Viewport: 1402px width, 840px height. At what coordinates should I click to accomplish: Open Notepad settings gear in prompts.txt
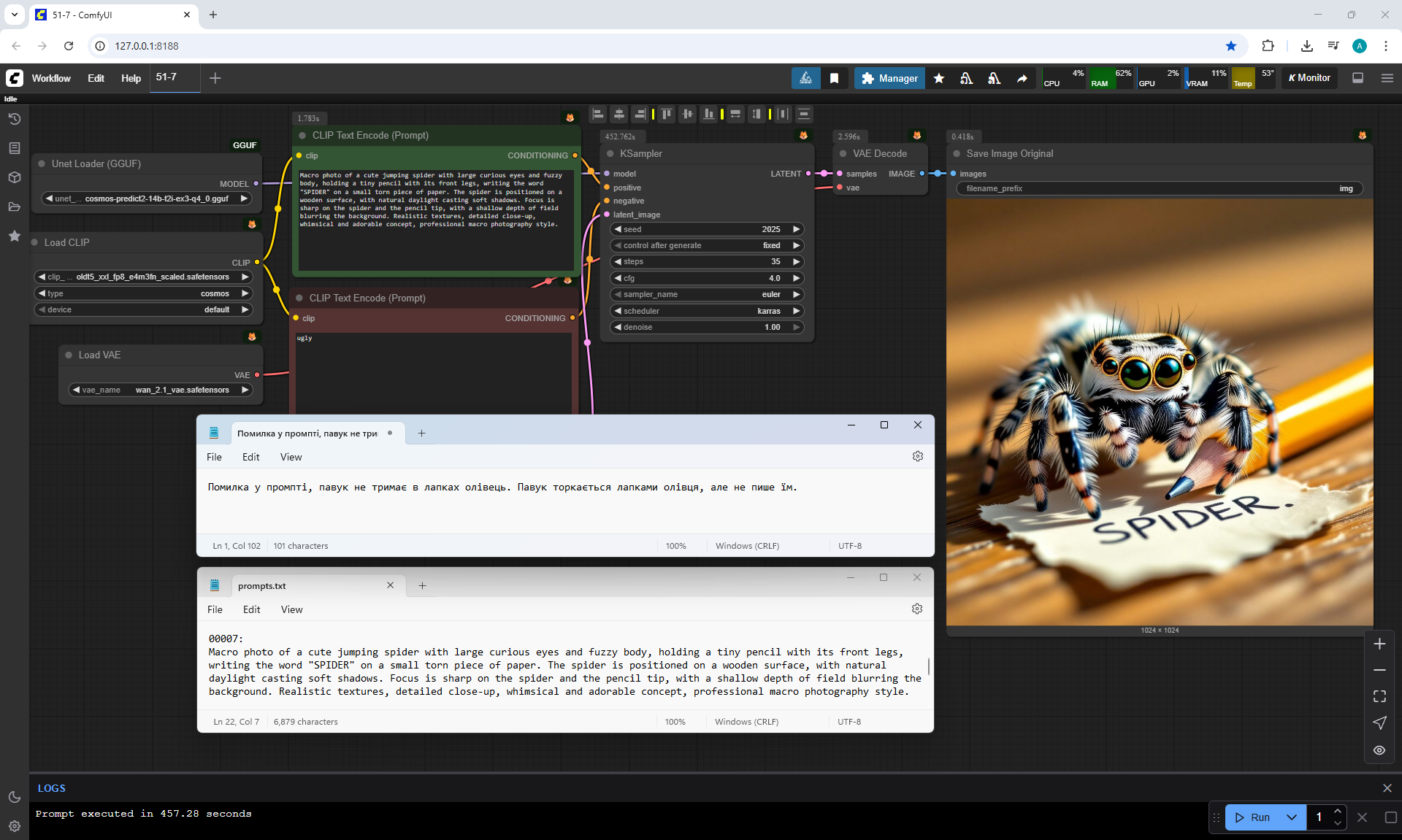point(917,609)
